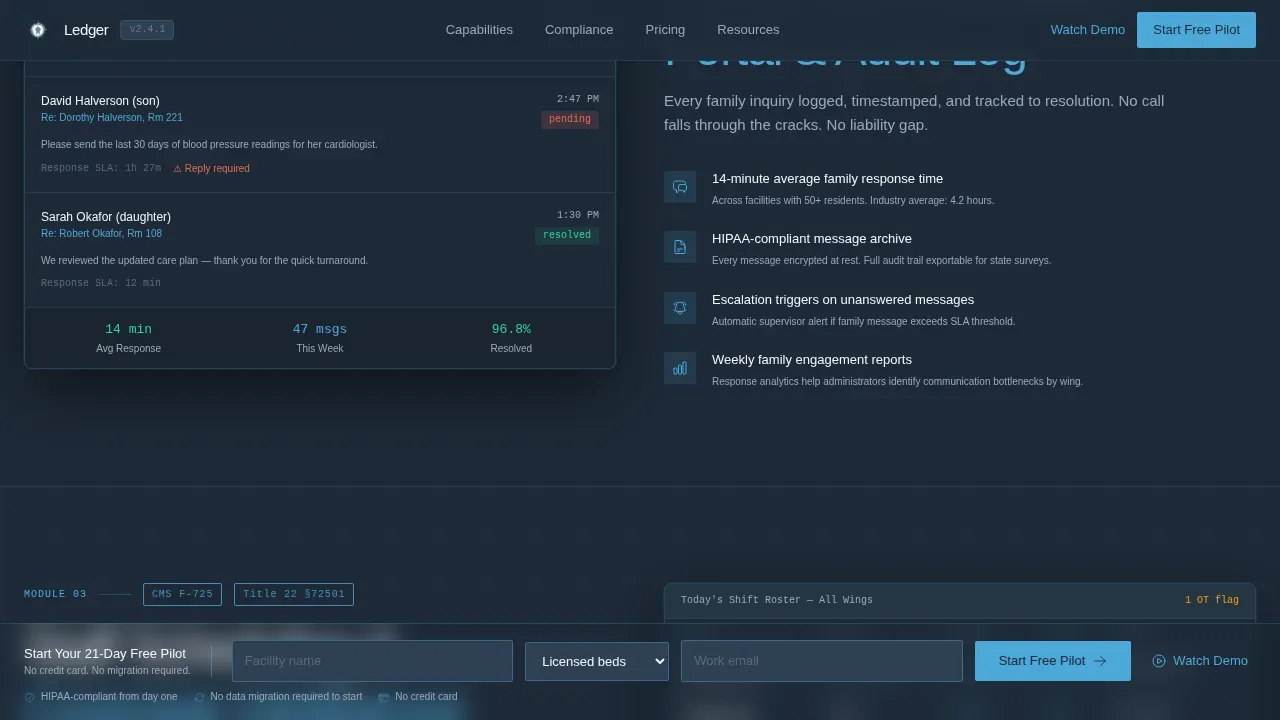The image size is (1280, 720).
Task: Go to the Compliance nav item
Action: (x=579, y=30)
